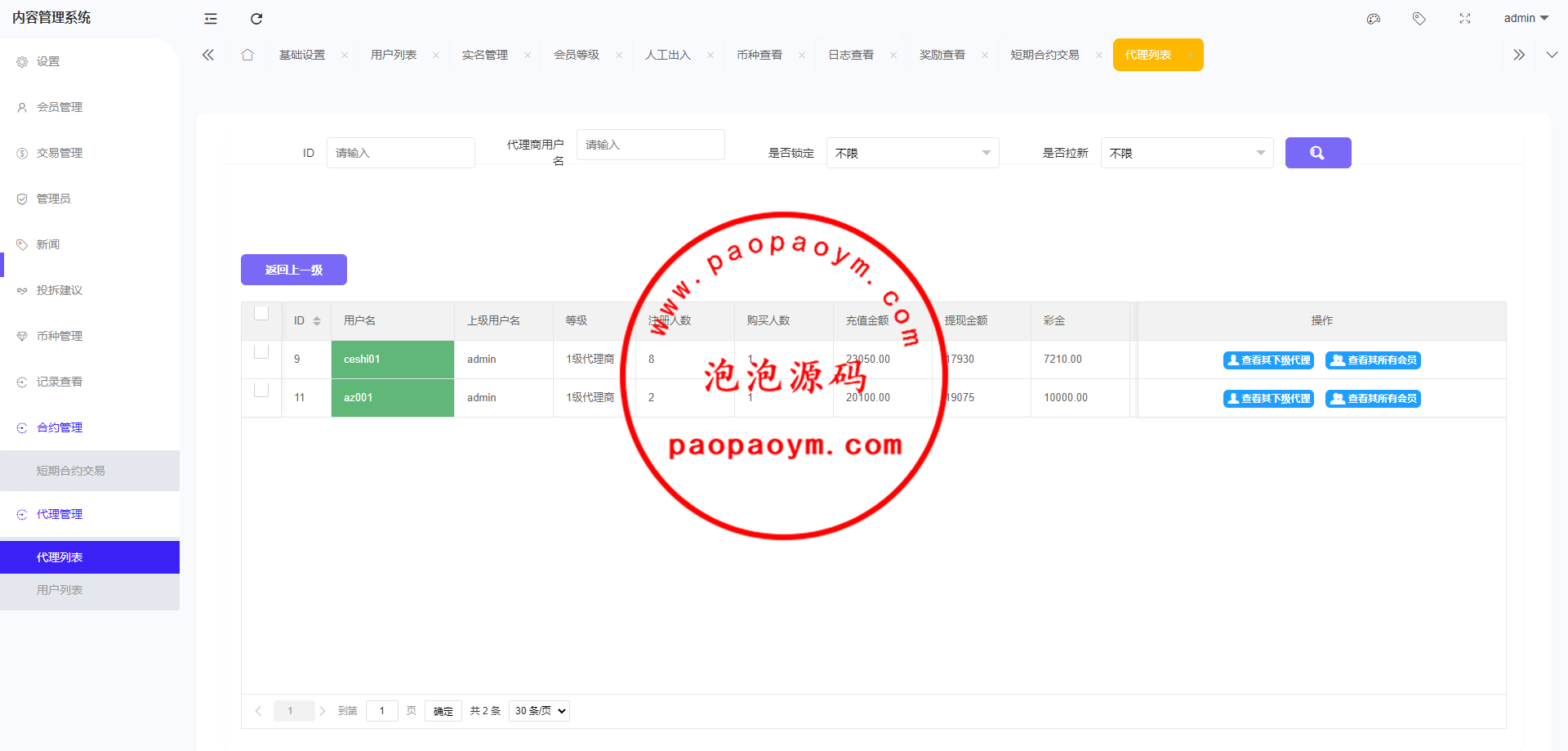Check the row checkbox for ceshi01
This screenshot has width=1568, height=751.
[261, 351]
